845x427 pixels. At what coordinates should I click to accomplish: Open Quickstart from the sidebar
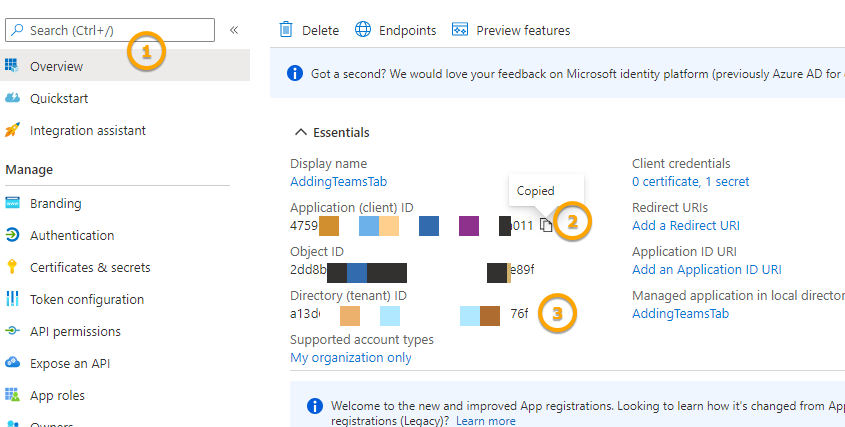point(59,98)
